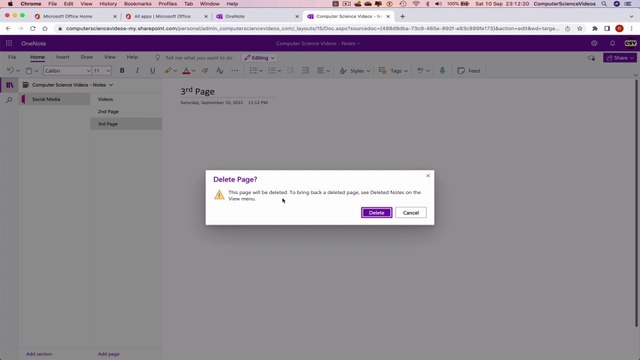Click the Bullets list icon
This screenshot has width=640, height=360.
(x=253, y=71)
